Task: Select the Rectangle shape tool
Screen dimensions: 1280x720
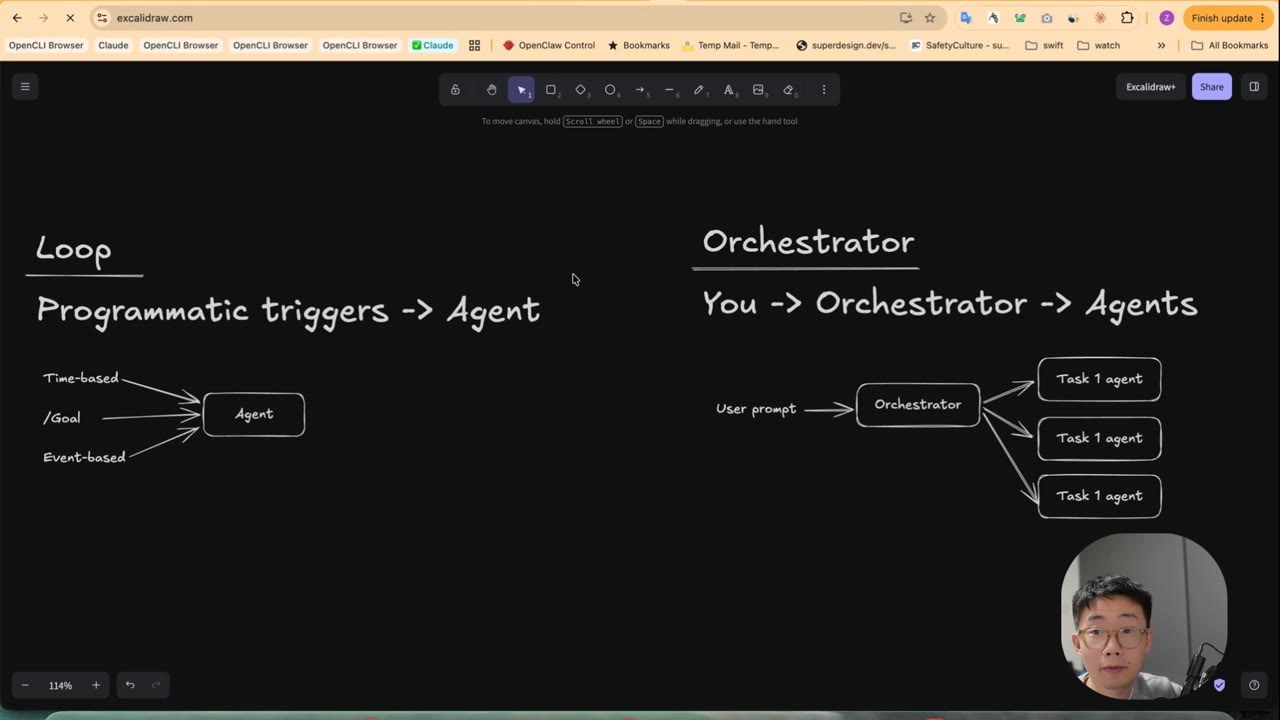Action: (551, 90)
